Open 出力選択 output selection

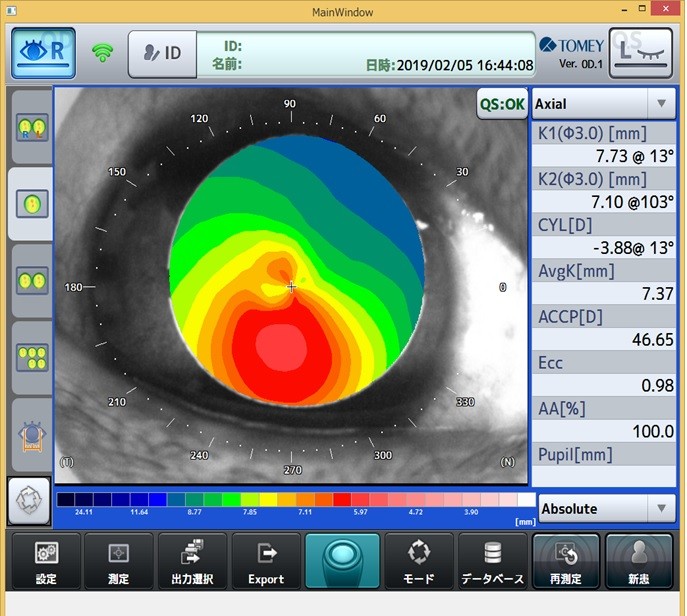tap(192, 560)
